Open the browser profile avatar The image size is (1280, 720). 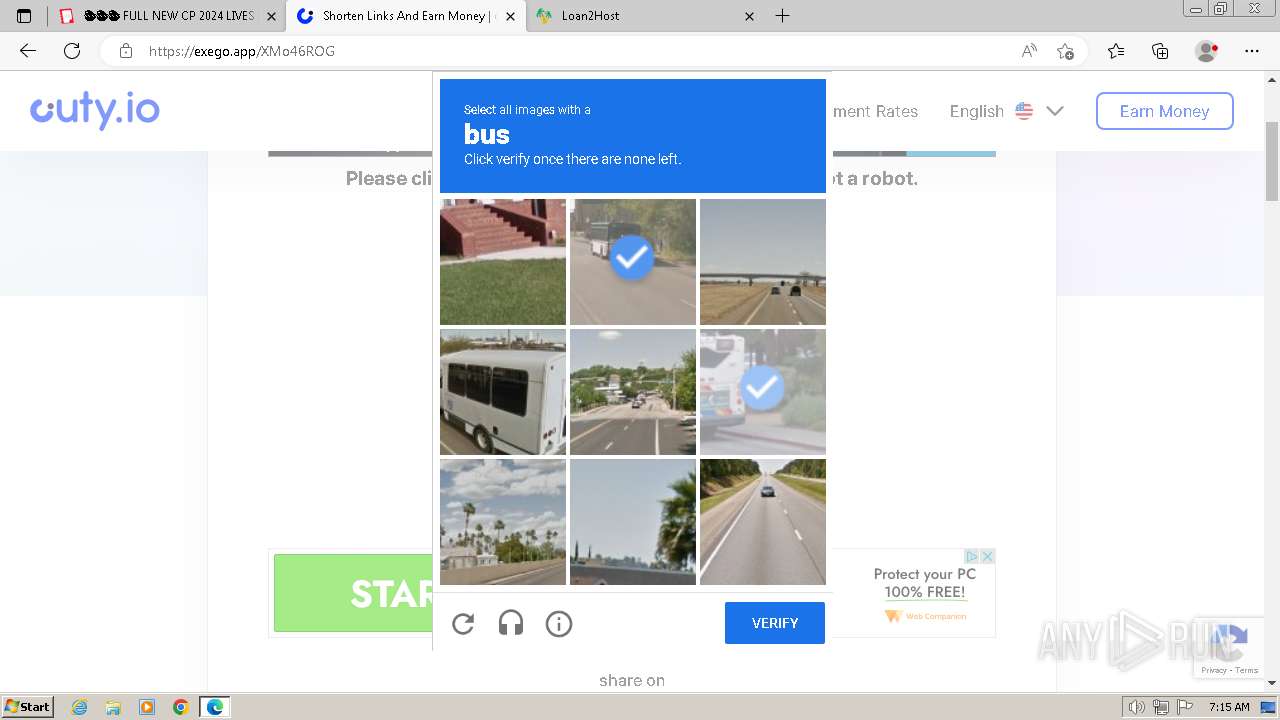pyautogui.click(x=1206, y=51)
